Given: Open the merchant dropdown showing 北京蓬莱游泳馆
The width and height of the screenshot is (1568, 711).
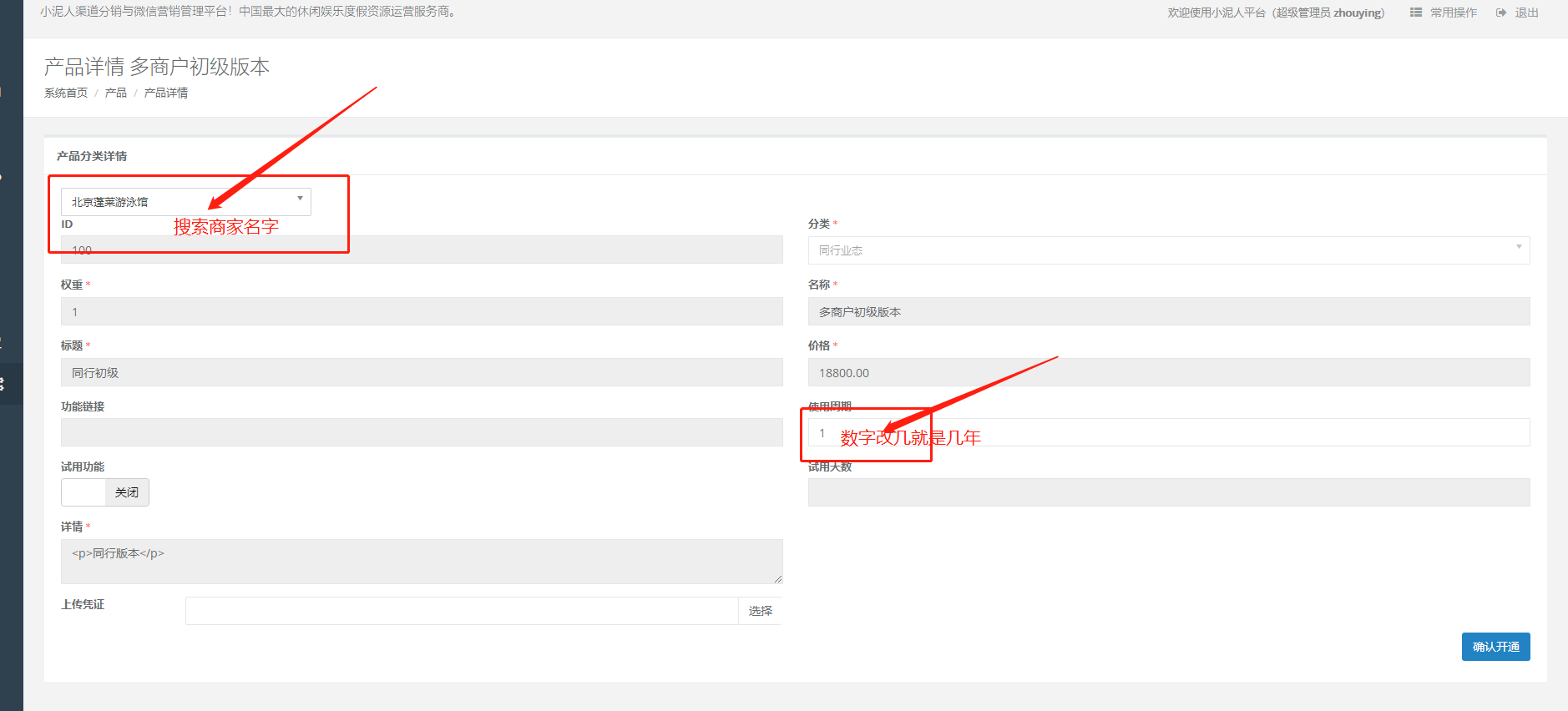Looking at the screenshot, I should [185, 202].
